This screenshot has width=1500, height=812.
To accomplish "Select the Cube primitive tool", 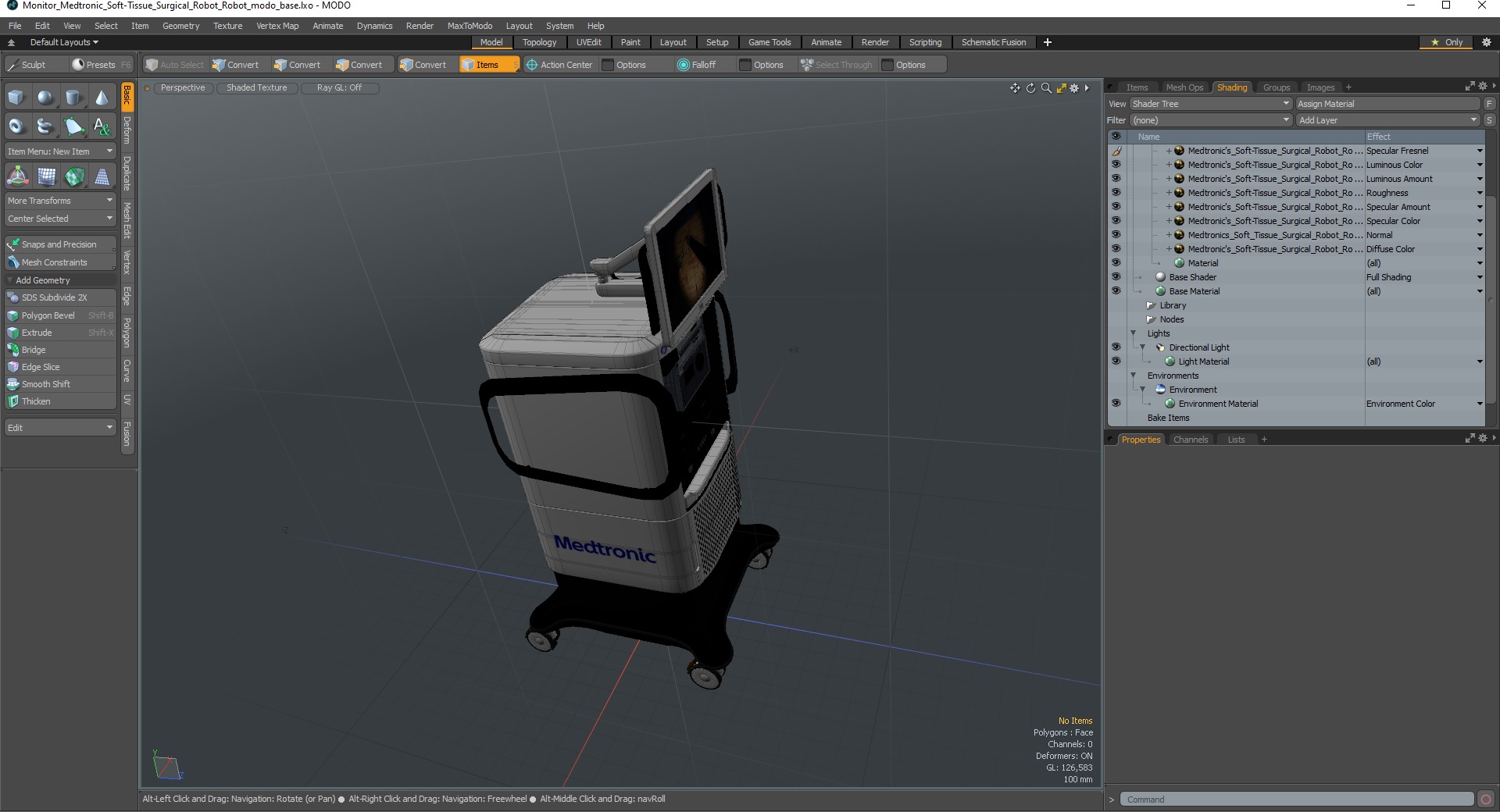I will (x=16, y=98).
